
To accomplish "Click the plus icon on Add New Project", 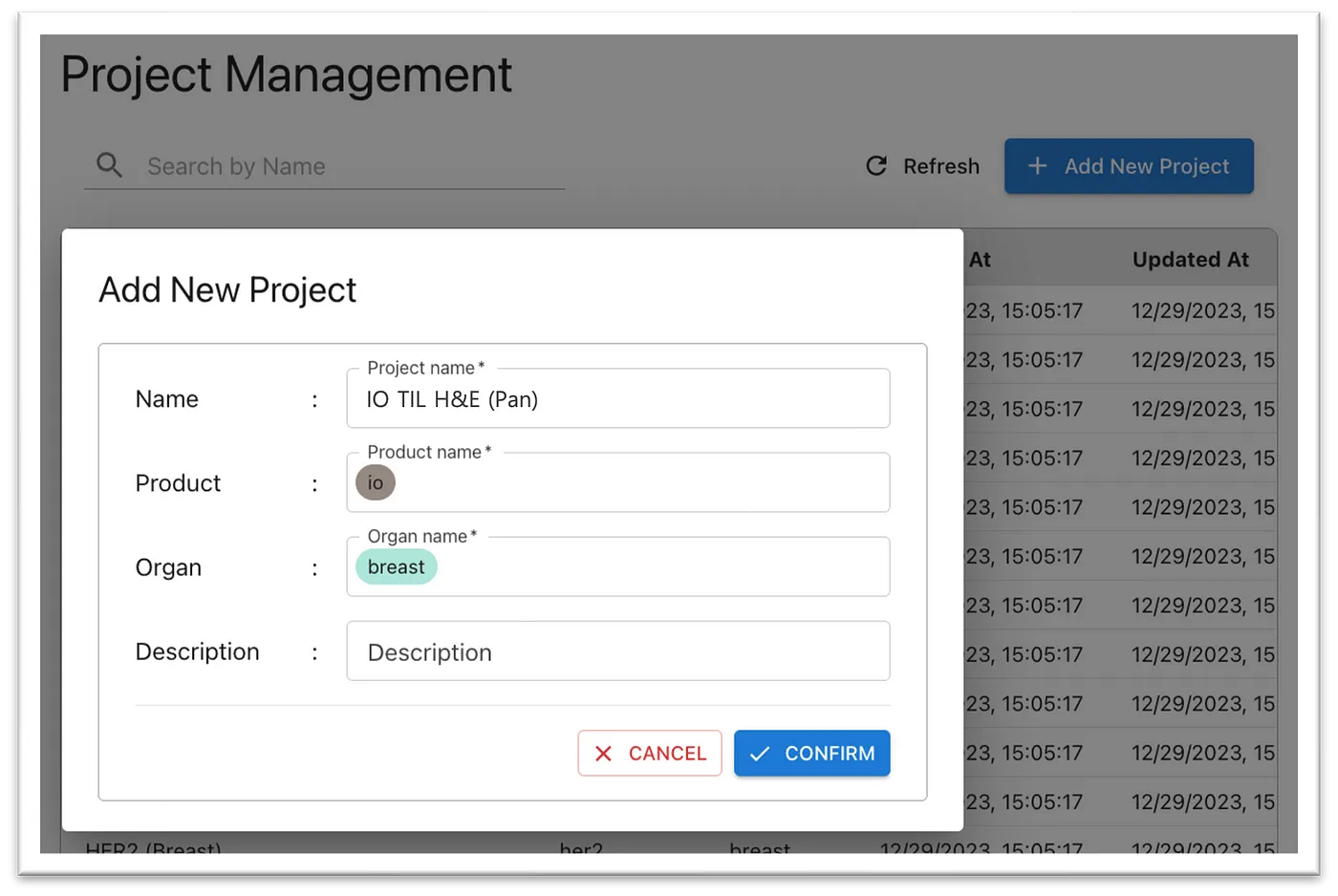I will pos(1037,166).
